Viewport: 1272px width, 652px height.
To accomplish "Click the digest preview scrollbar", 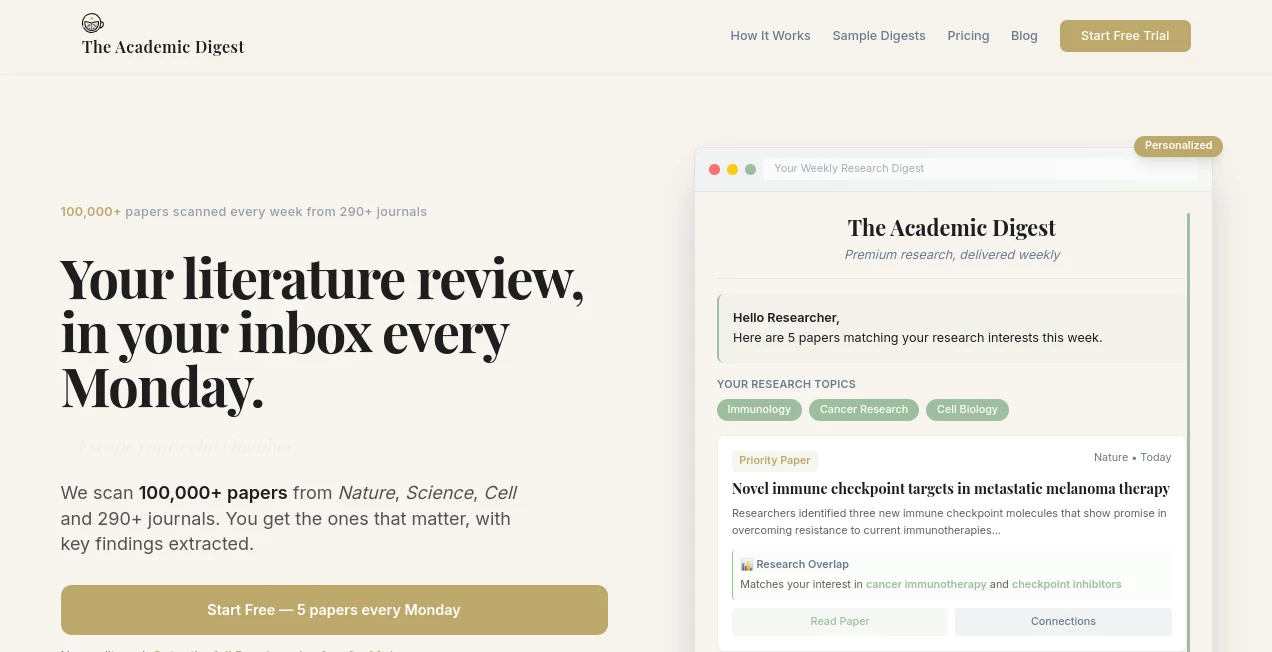I will 1189,432.
